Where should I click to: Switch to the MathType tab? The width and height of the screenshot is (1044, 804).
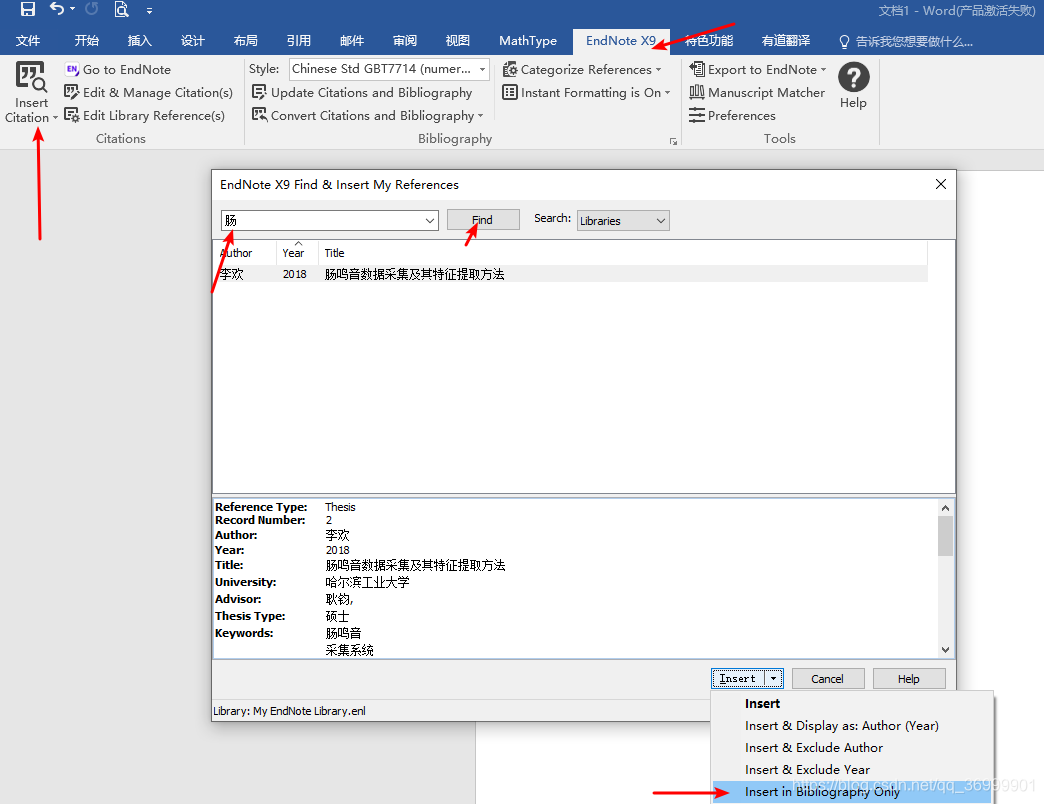[x=528, y=41]
